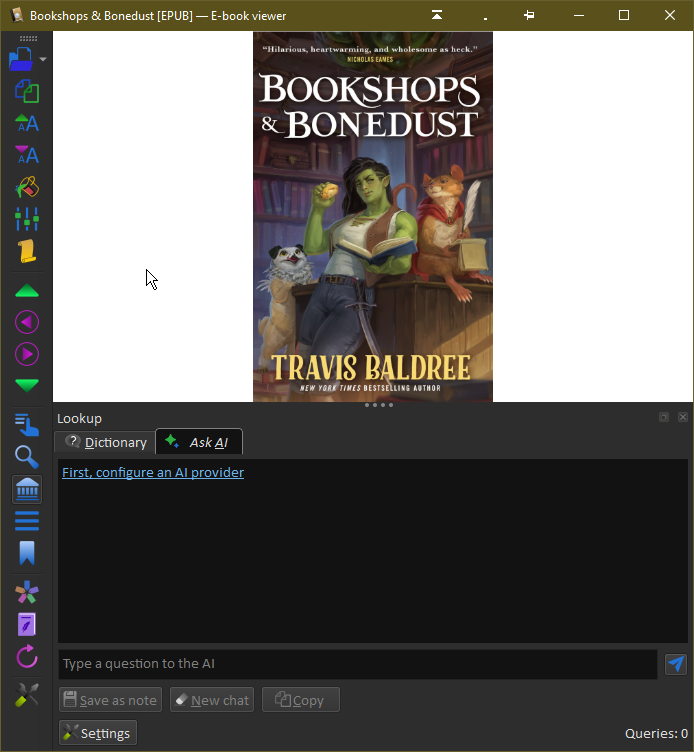Click the Save as note button

pyautogui.click(x=110, y=700)
